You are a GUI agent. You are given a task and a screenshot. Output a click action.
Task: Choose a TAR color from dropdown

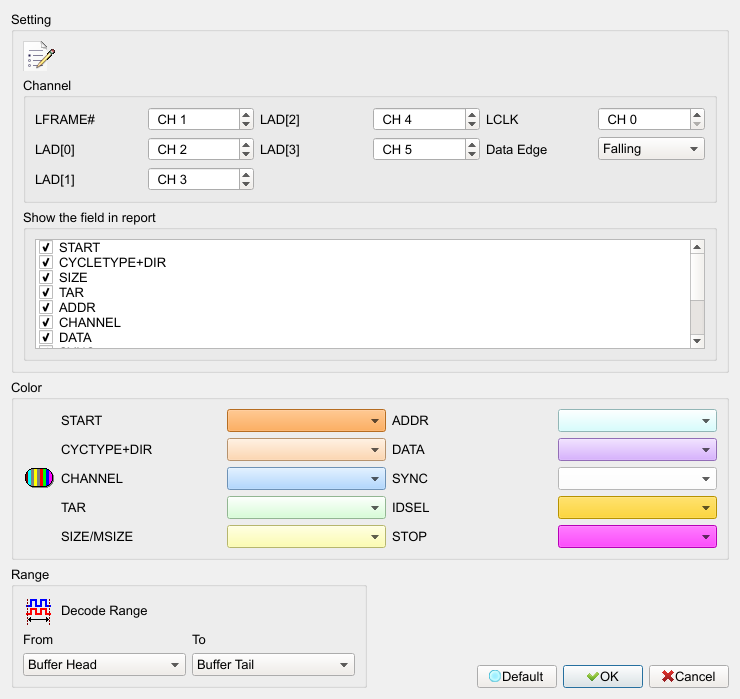click(306, 507)
